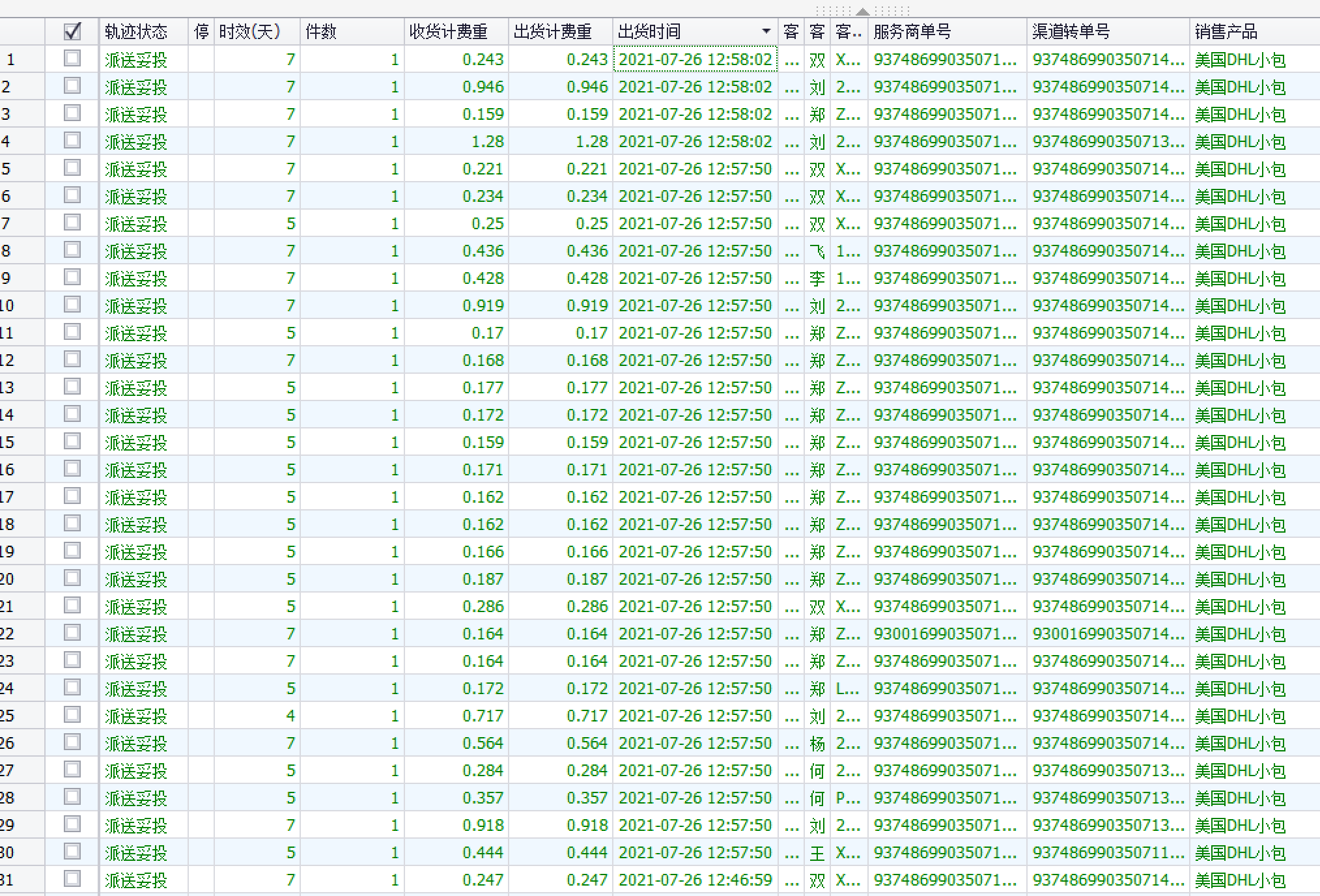The height and width of the screenshot is (896, 1320).
Task: Select the 时效 cell showing 4 in row 25
Action: pyautogui.click(x=257, y=716)
